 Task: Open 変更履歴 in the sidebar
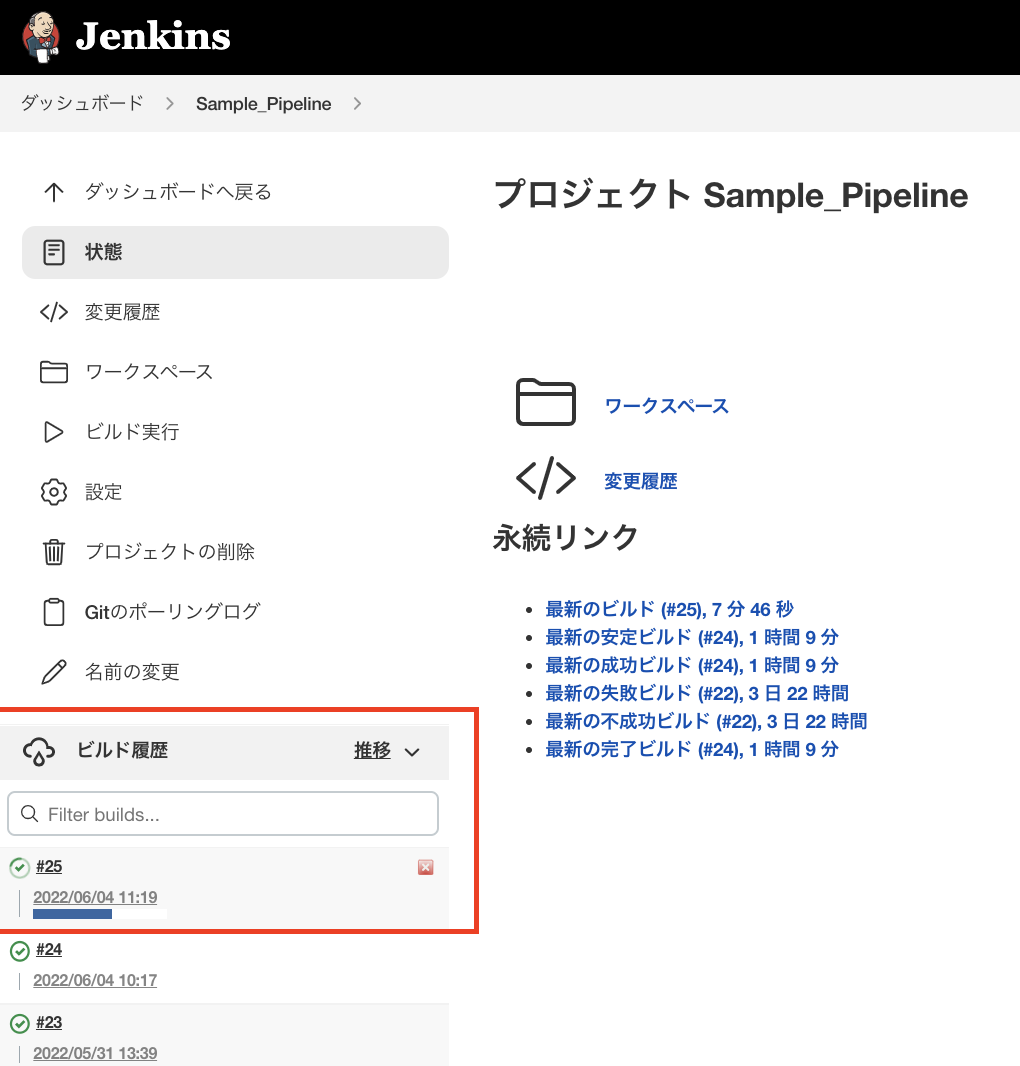pos(122,312)
